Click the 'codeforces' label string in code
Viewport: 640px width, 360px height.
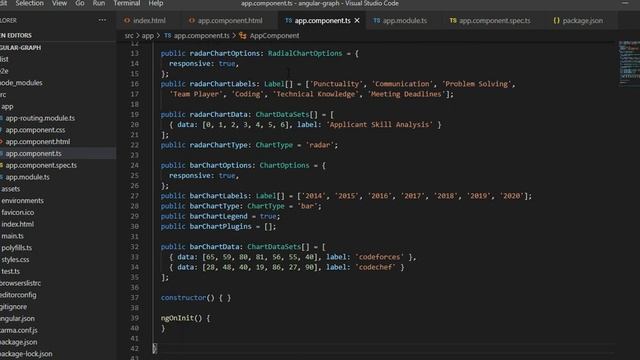coord(380,257)
